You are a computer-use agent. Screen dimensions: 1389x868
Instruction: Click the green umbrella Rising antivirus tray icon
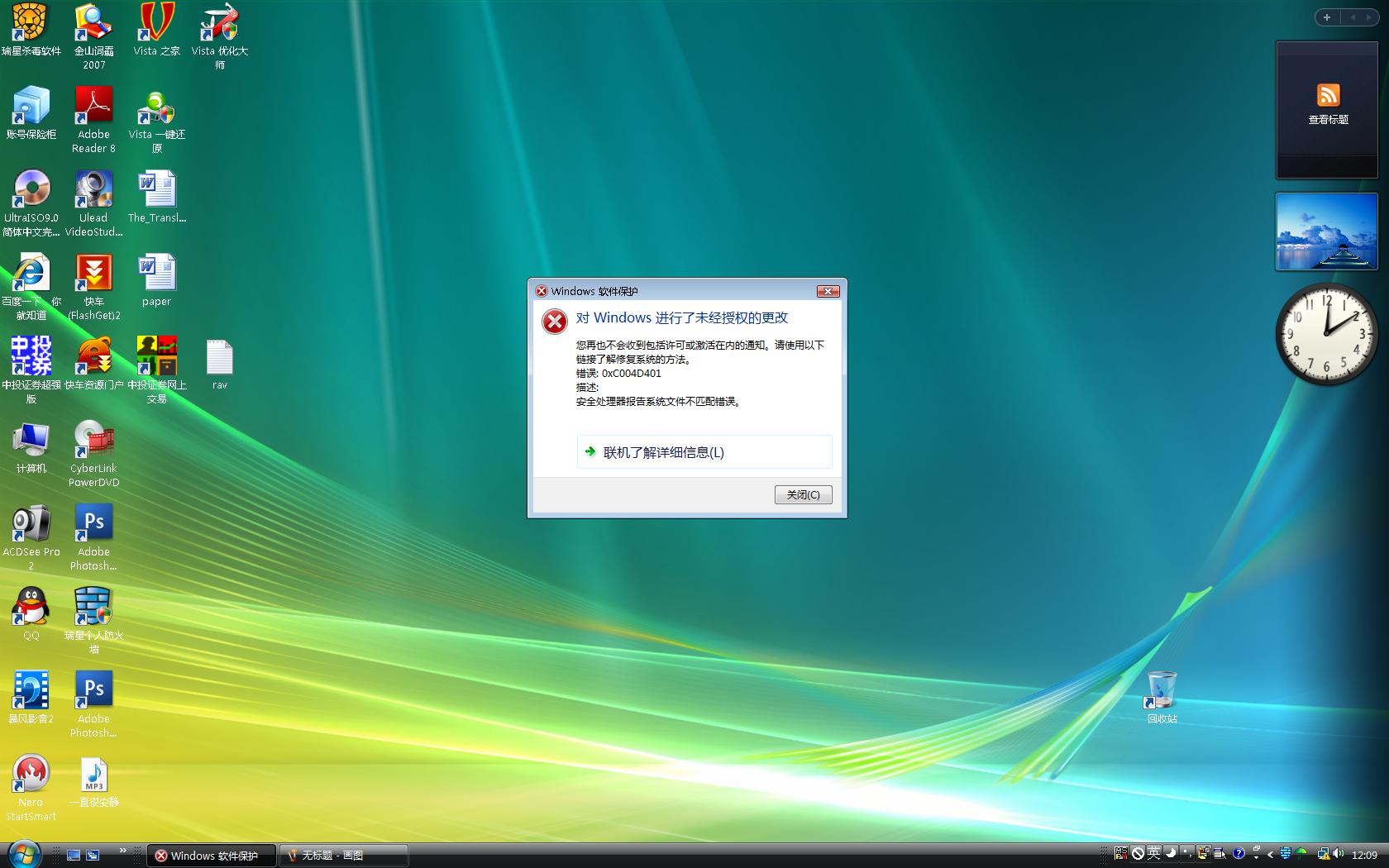[1301, 854]
